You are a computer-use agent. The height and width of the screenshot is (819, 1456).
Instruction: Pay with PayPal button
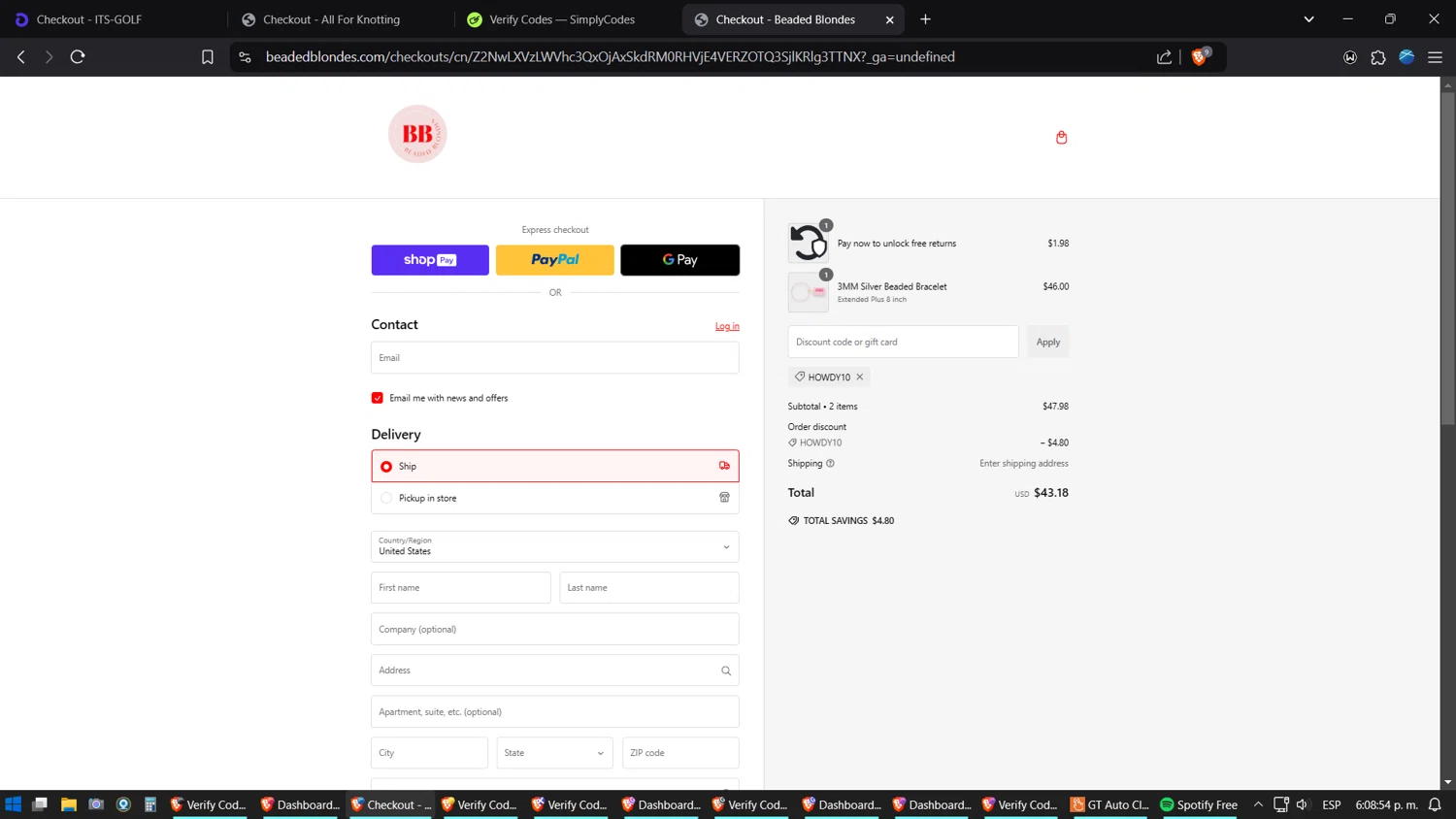click(x=555, y=260)
